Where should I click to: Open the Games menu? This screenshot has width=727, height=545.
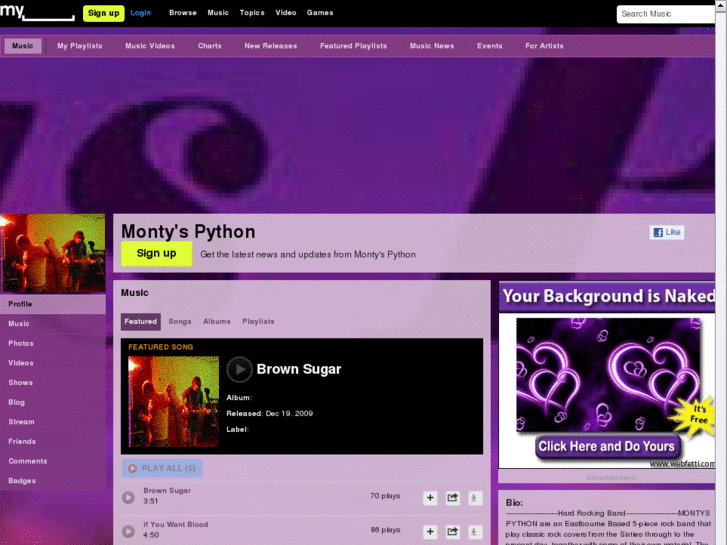pos(320,13)
